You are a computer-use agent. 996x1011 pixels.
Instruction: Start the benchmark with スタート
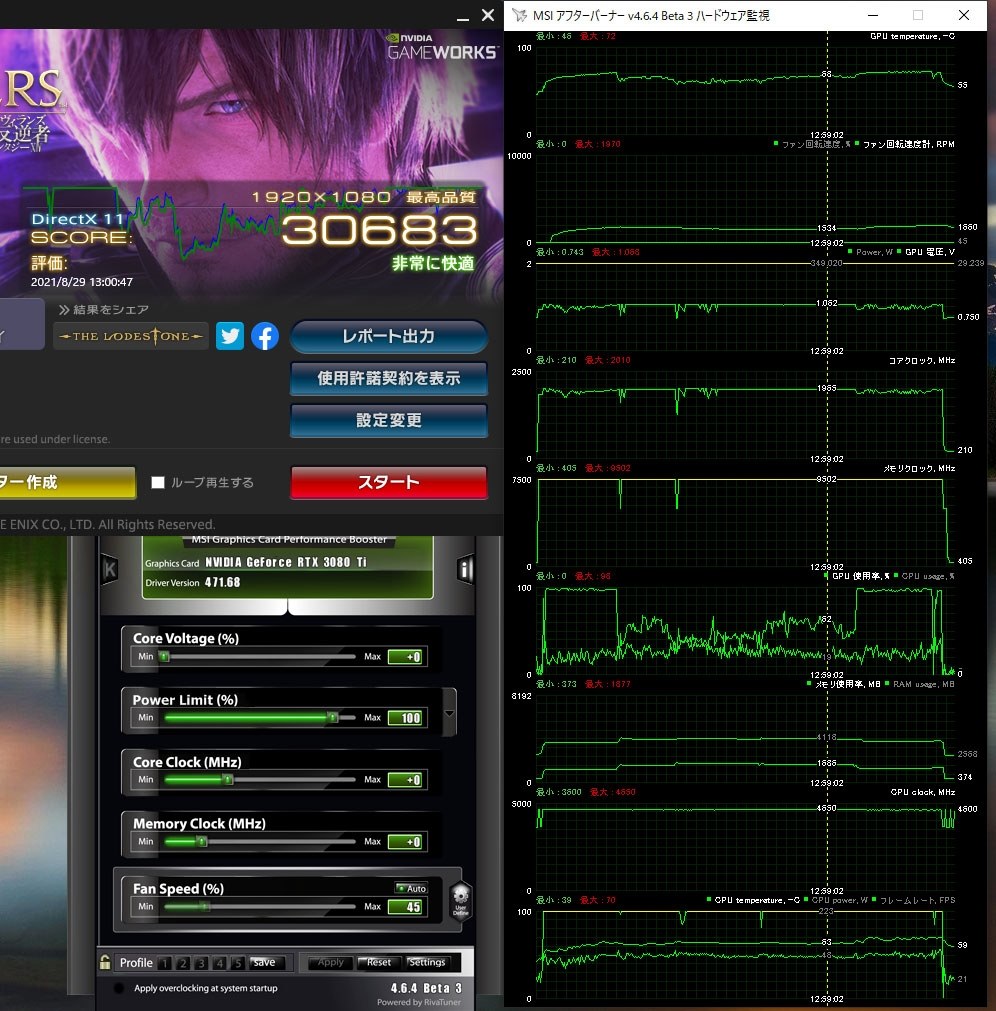click(x=389, y=482)
